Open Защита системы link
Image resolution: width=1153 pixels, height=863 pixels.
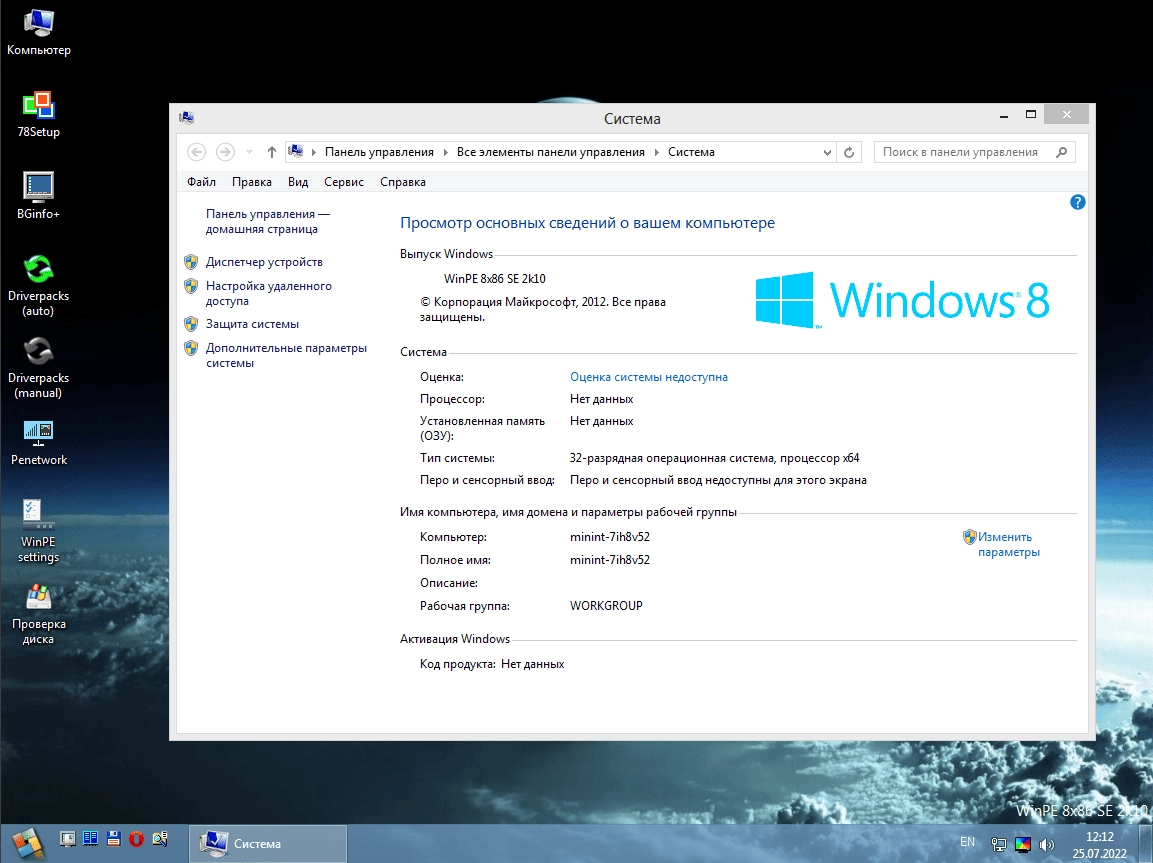coord(252,324)
